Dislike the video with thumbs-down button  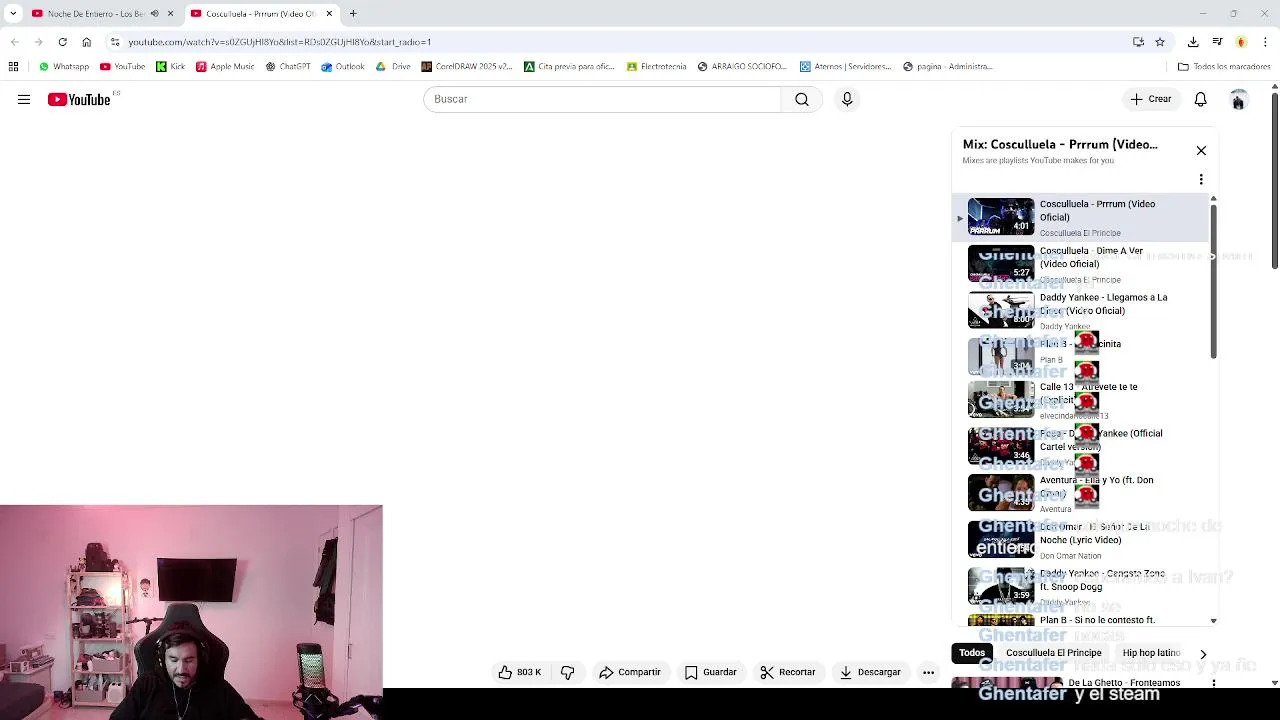point(567,672)
